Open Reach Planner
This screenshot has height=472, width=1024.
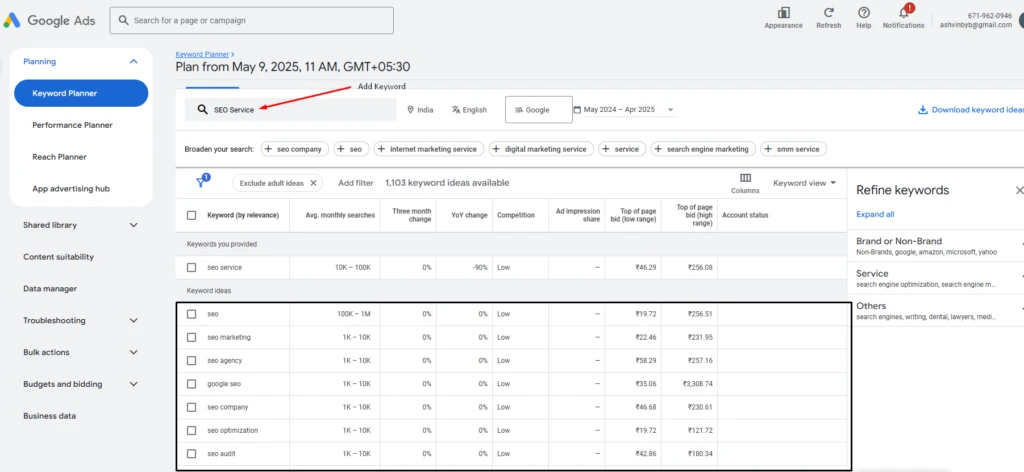pyautogui.click(x=59, y=157)
